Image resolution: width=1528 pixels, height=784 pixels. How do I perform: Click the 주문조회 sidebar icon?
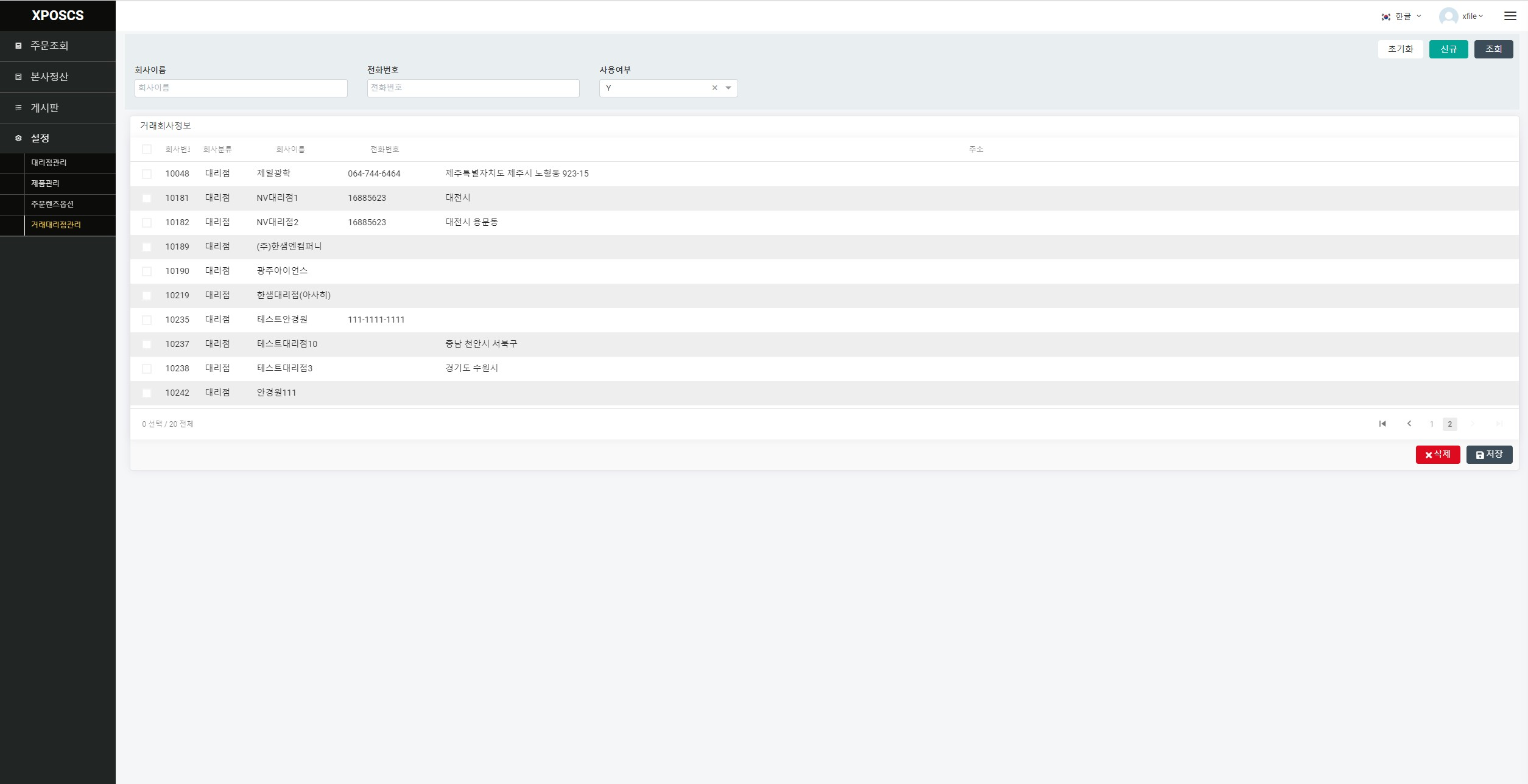pos(18,46)
